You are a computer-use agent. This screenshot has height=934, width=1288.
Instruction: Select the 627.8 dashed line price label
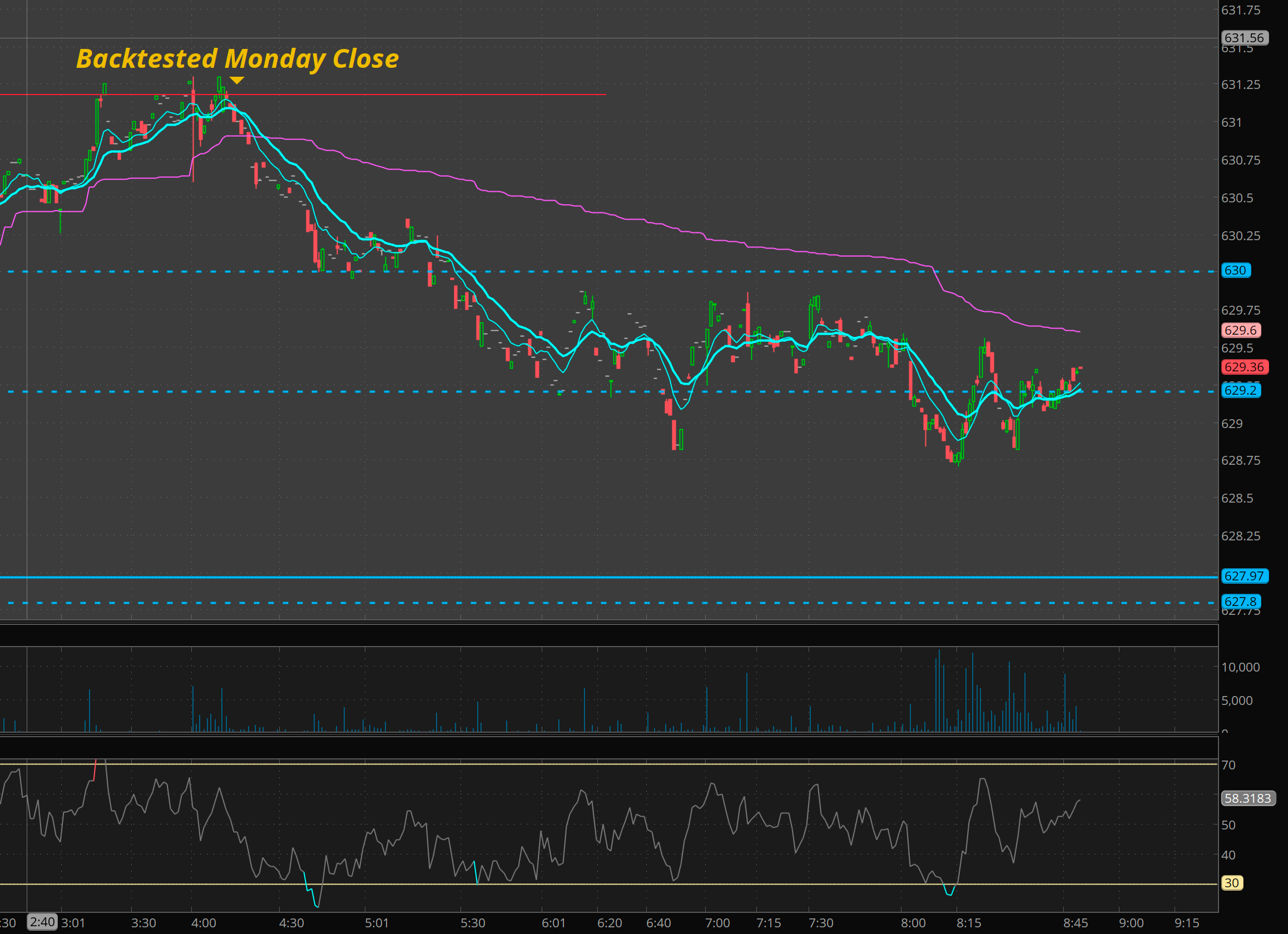pyautogui.click(x=1240, y=602)
